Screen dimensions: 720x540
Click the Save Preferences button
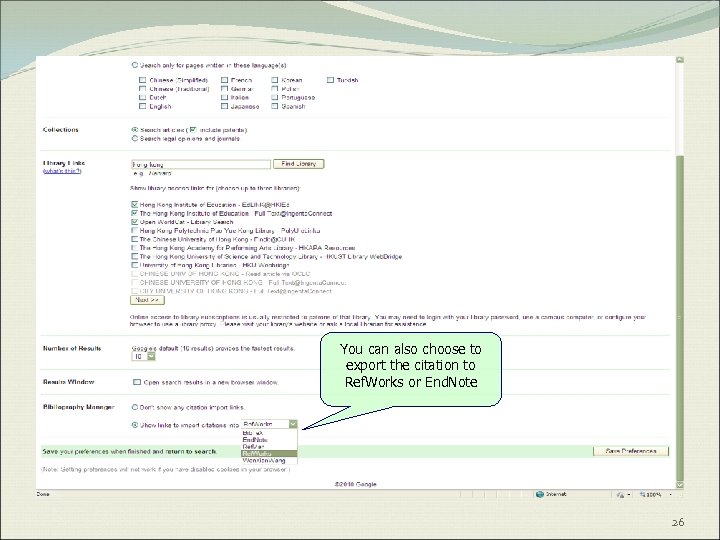pyautogui.click(x=631, y=451)
